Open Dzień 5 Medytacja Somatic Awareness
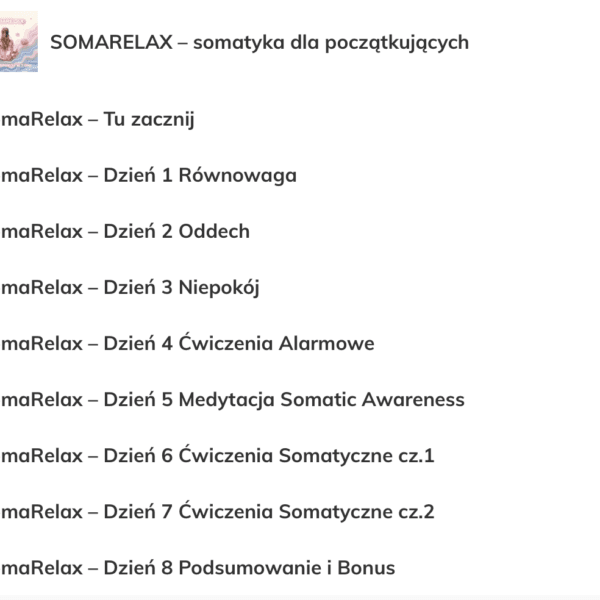This screenshot has height=600, width=600. pyautogui.click(x=233, y=400)
